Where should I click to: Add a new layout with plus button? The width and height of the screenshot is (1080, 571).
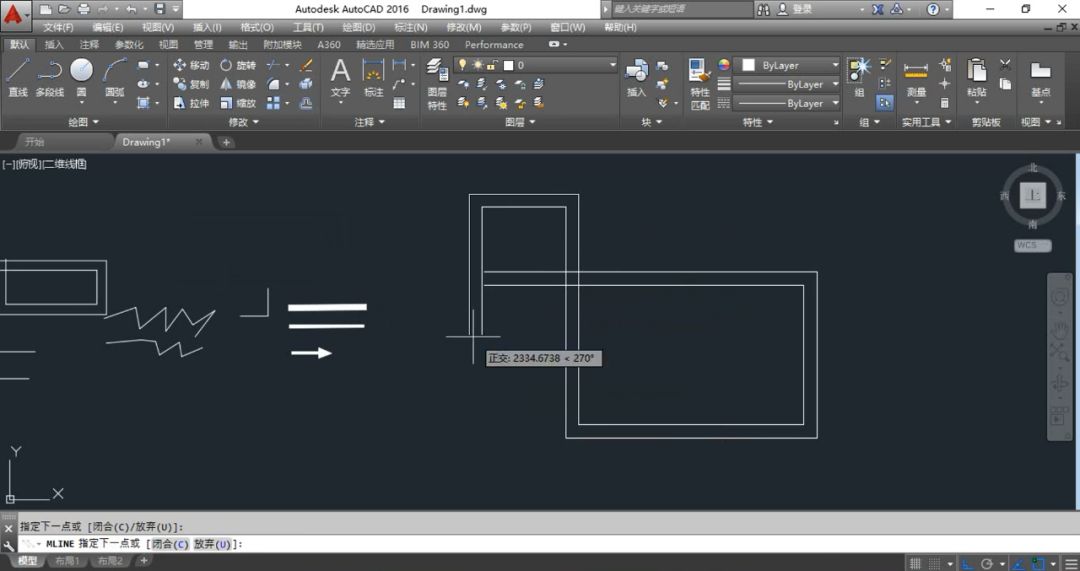click(x=144, y=561)
